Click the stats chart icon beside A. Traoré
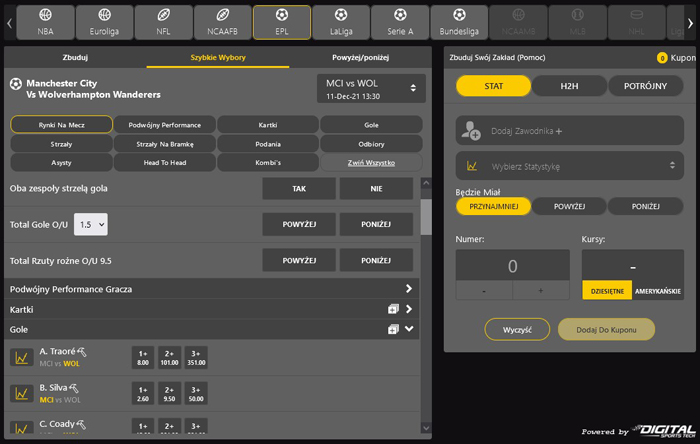This screenshot has height=444, width=700. click(x=20, y=357)
